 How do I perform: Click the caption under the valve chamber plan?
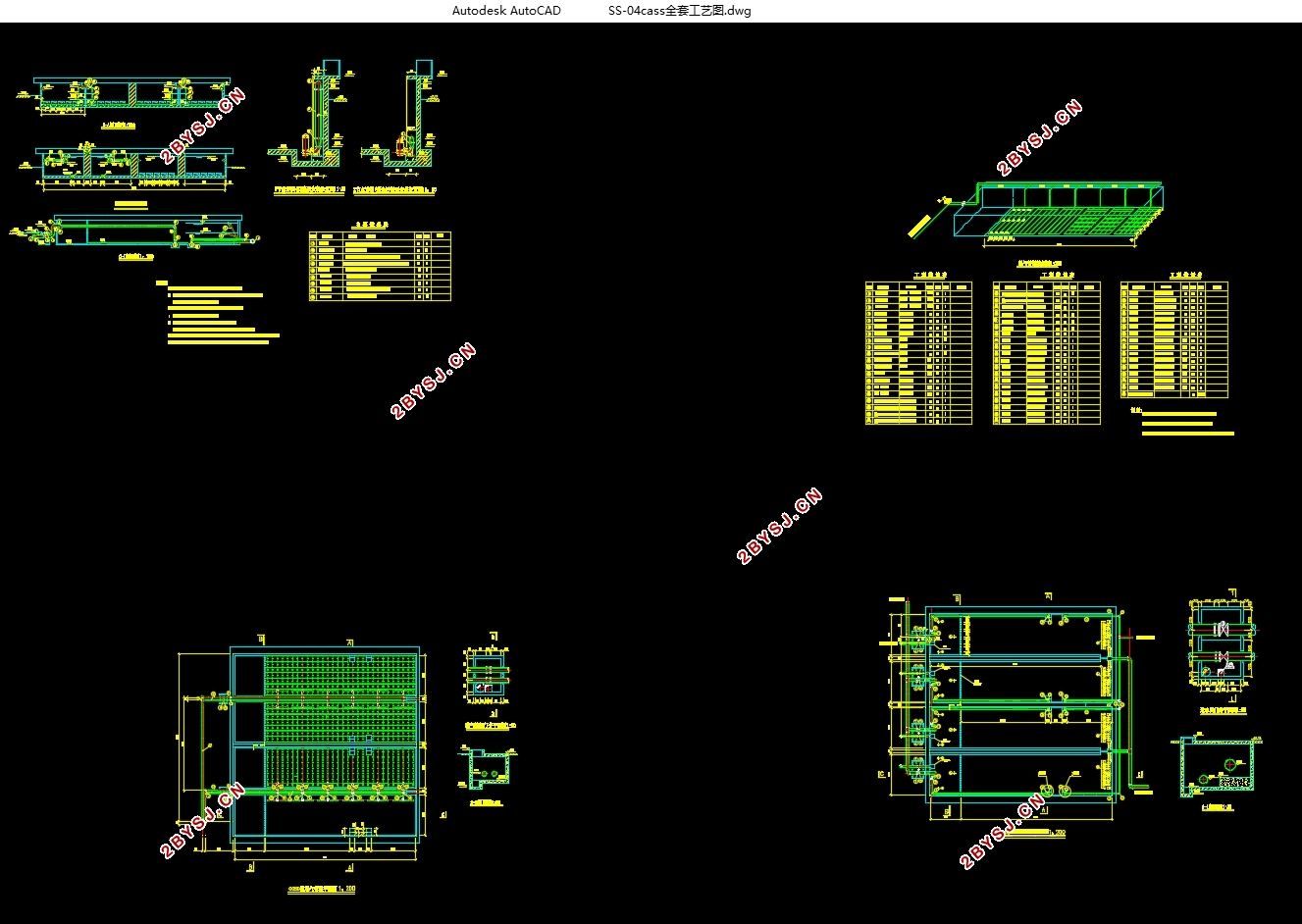tap(1223, 711)
